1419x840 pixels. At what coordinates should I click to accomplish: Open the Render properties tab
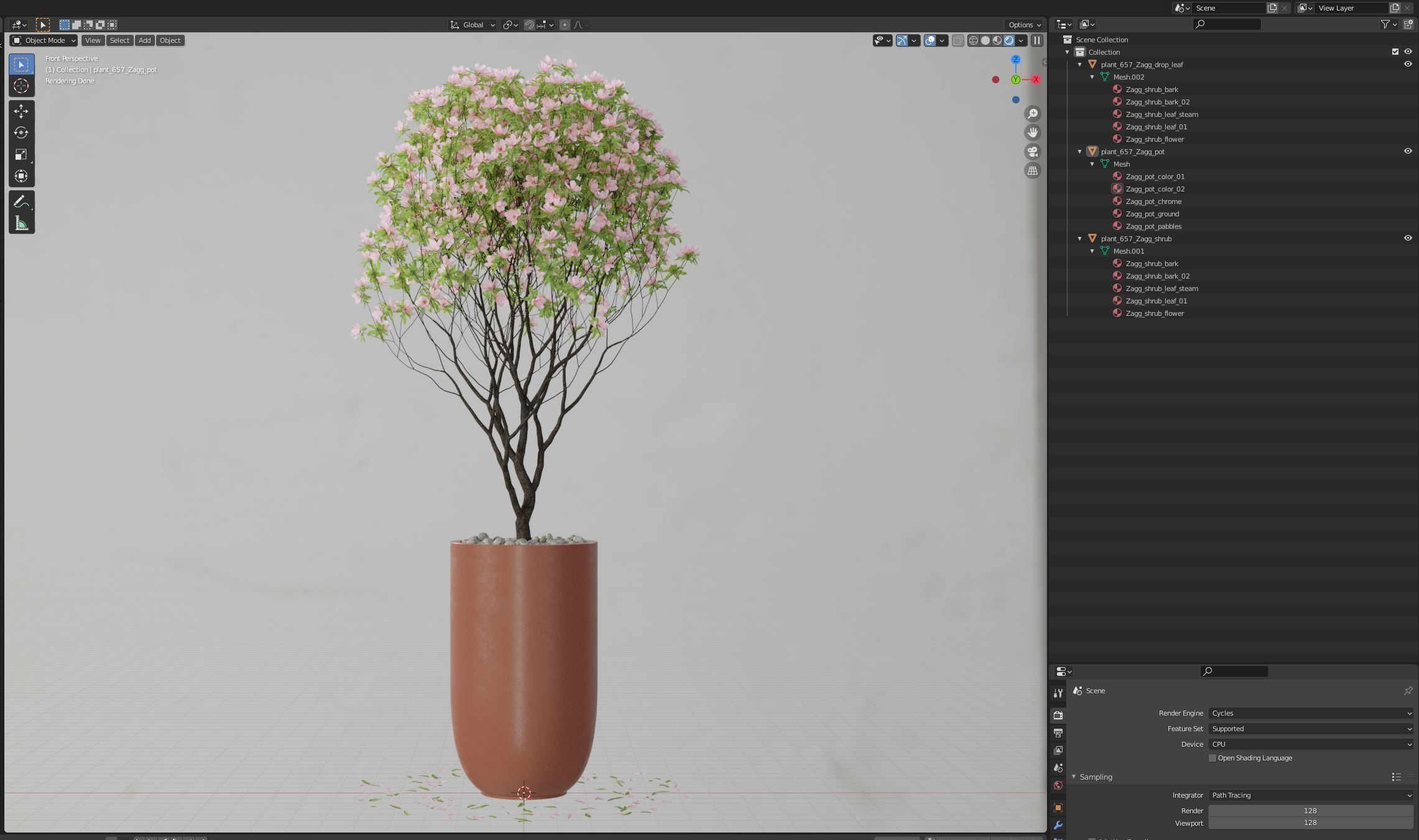coord(1058,716)
